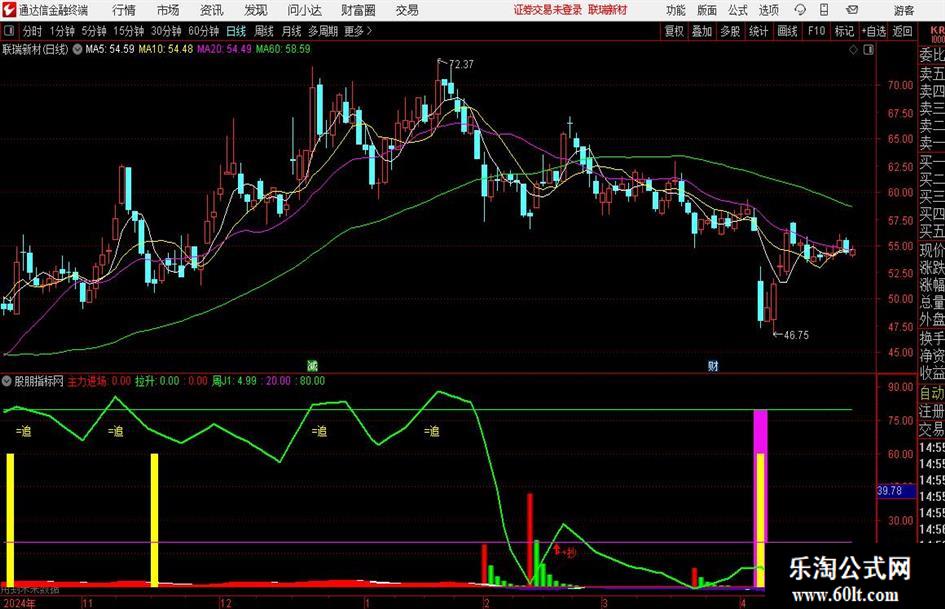The width and height of the screenshot is (945, 609).
Task: Open the round dropdown icon next to 联瑞新材(日线)
Action: click(77, 49)
